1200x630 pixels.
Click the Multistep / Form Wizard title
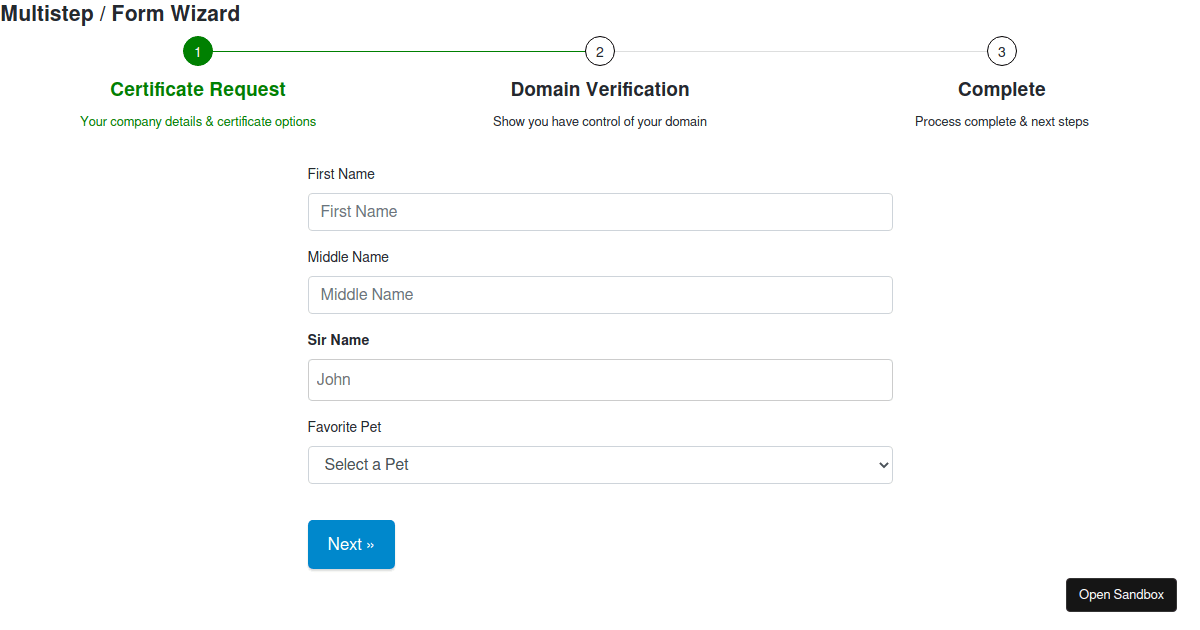coord(121,14)
